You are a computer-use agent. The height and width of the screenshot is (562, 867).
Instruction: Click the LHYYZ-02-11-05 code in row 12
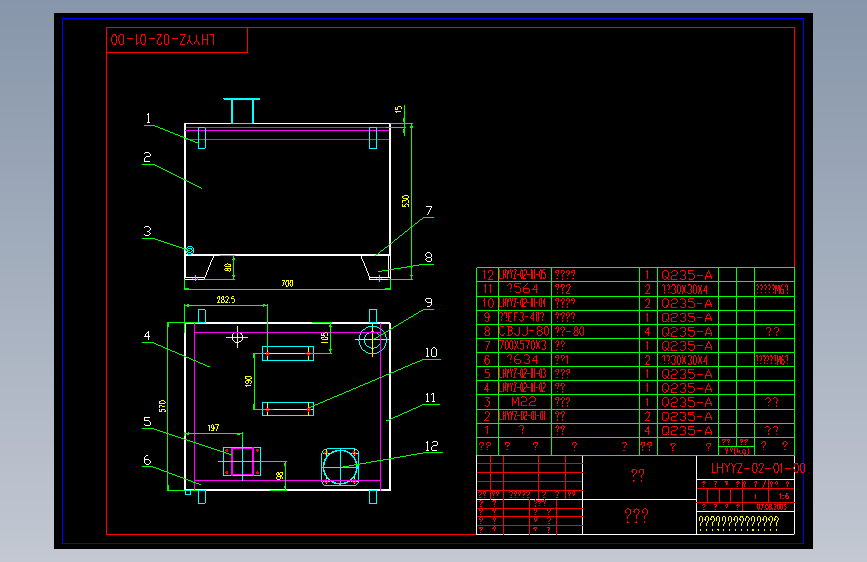[523, 274]
